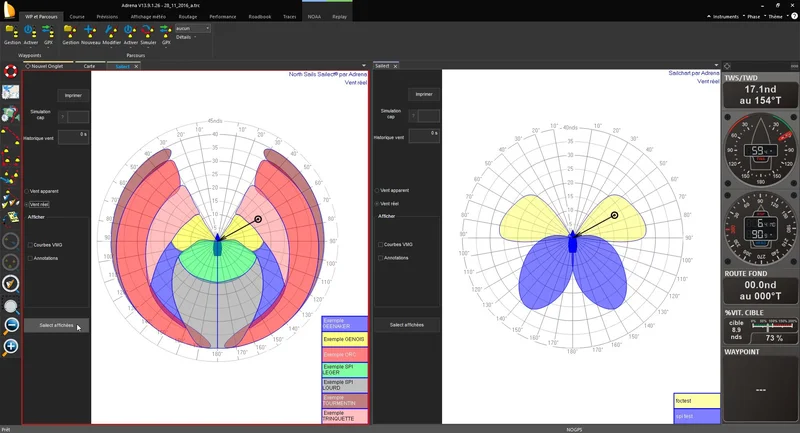Select the Vent apparent radio button

(x=27, y=190)
